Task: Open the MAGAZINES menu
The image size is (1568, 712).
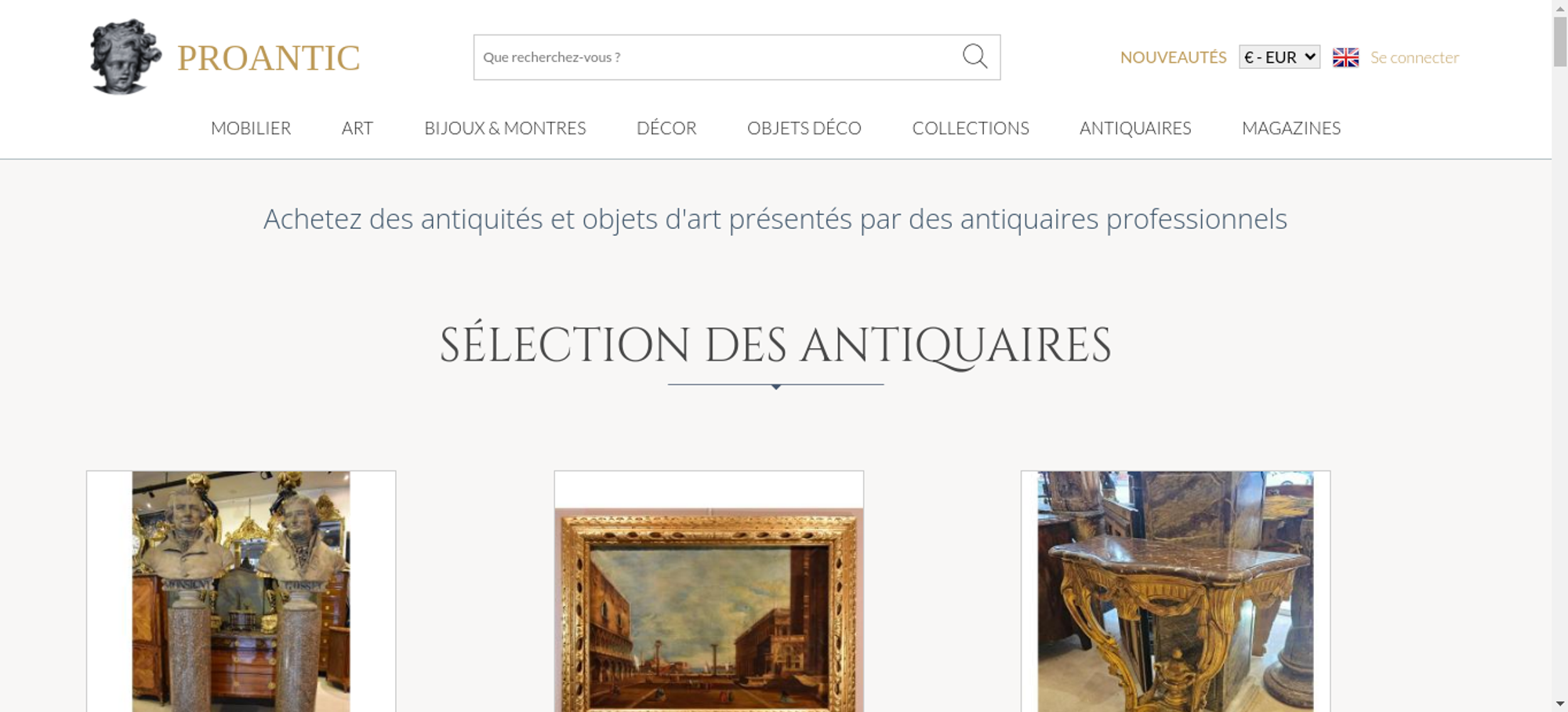Action: pyautogui.click(x=1291, y=128)
